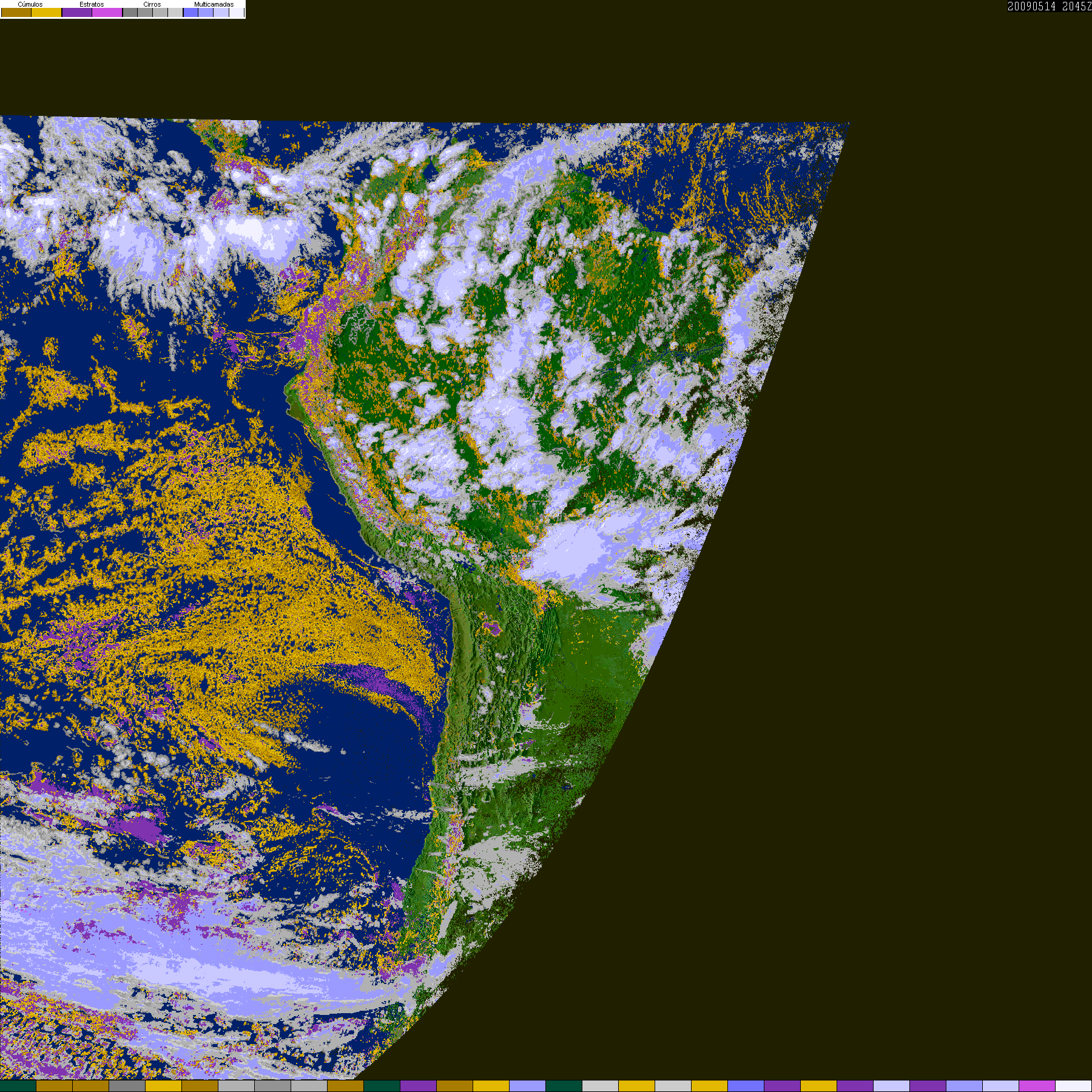Image resolution: width=1092 pixels, height=1092 pixels.
Task: Click the dark purple Estratos legend swatch
Action: [77, 12]
